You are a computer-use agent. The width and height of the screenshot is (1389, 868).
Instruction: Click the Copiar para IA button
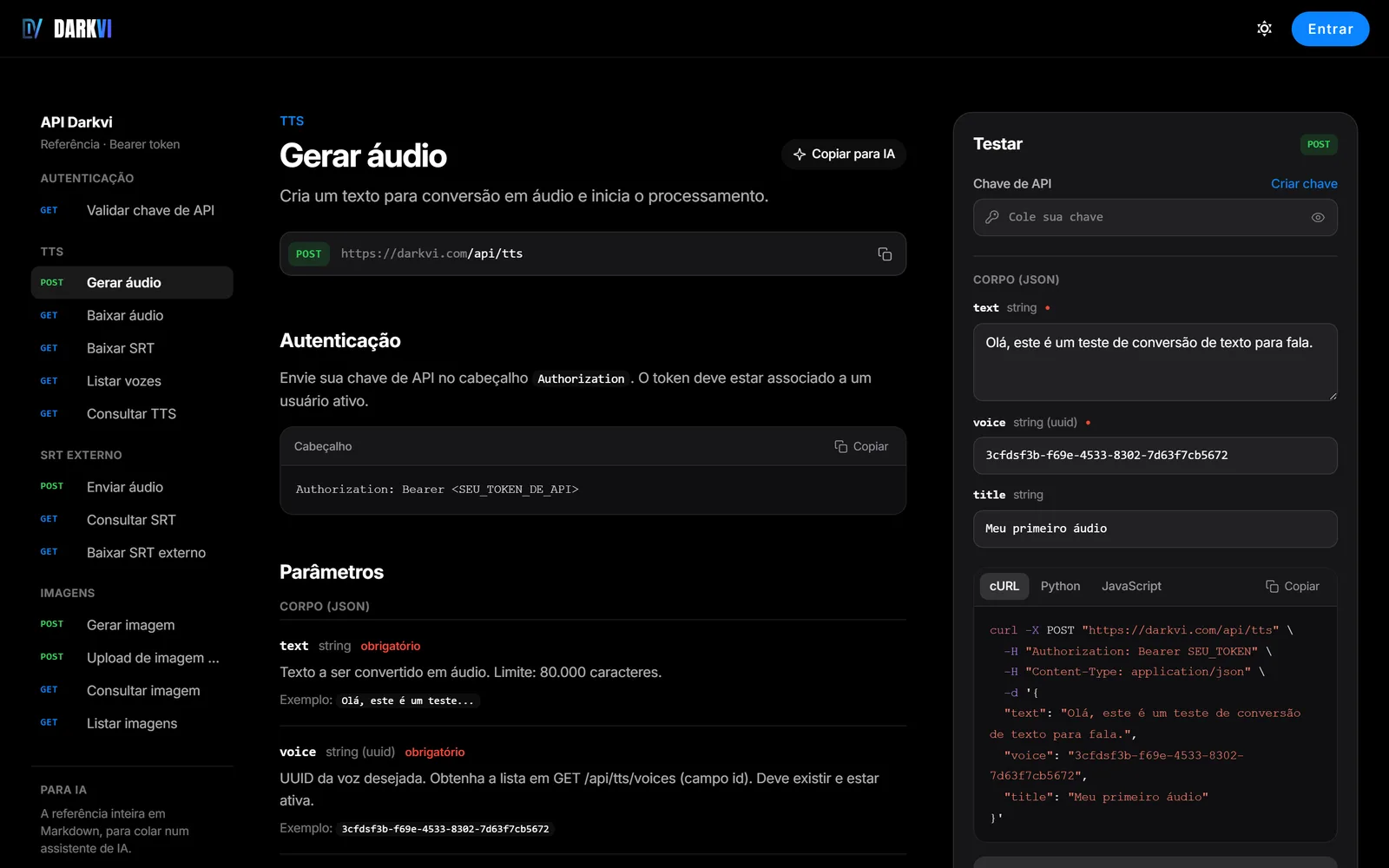844,154
